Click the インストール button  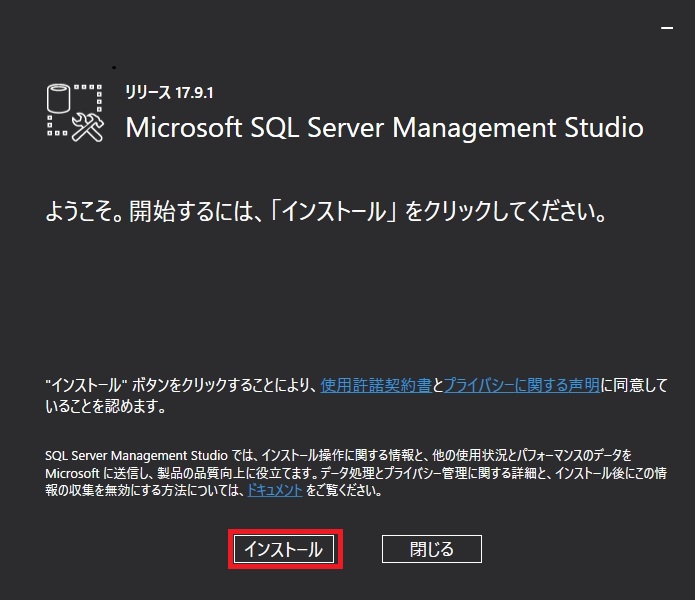[x=284, y=549]
